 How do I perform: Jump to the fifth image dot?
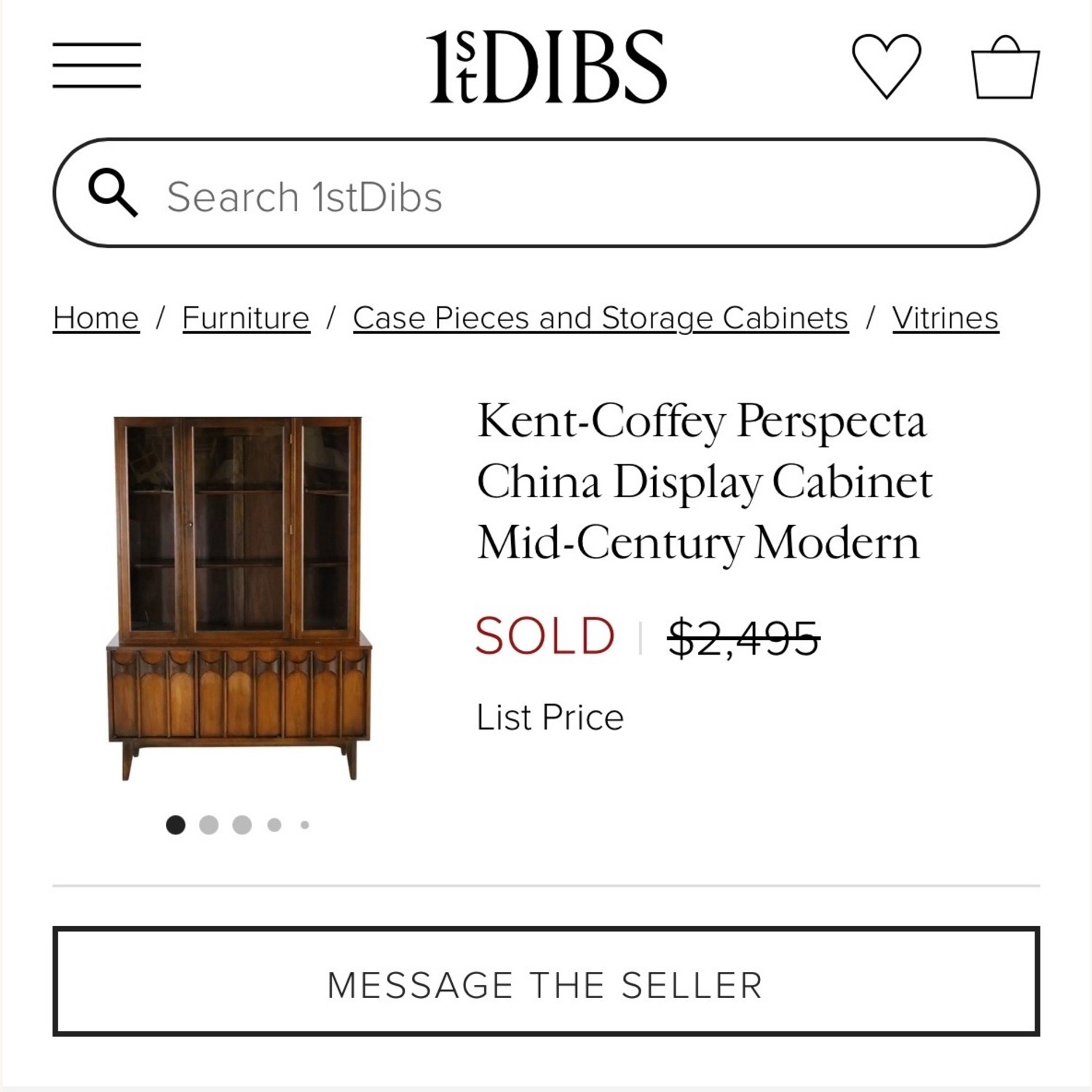click(304, 824)
